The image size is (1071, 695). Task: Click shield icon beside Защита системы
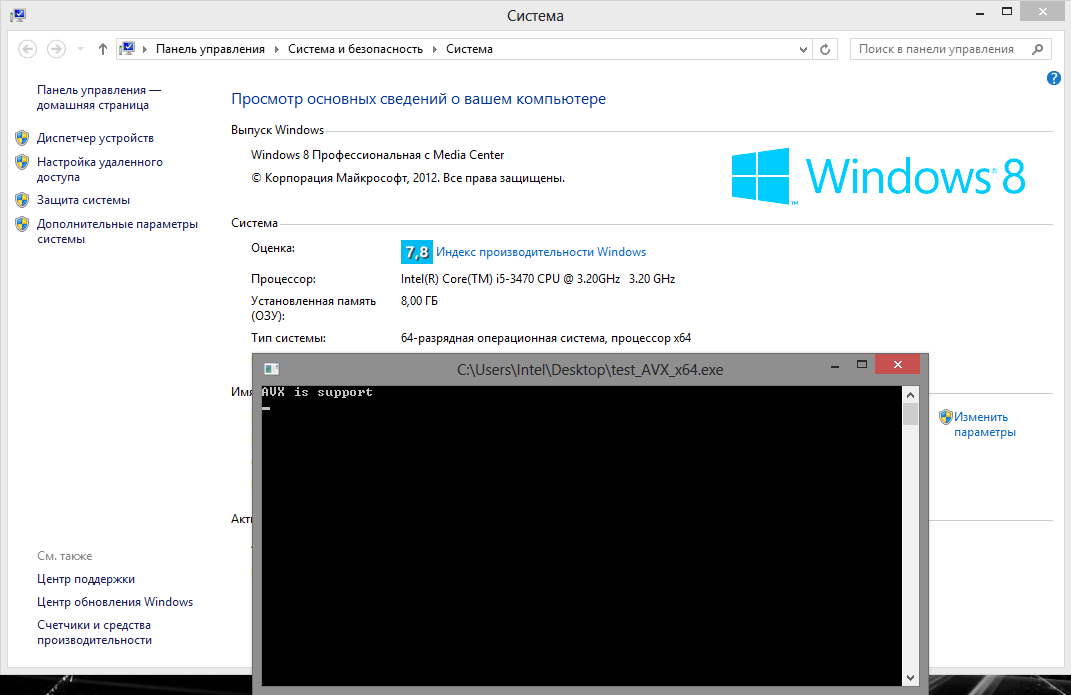[x=22, y=200]
